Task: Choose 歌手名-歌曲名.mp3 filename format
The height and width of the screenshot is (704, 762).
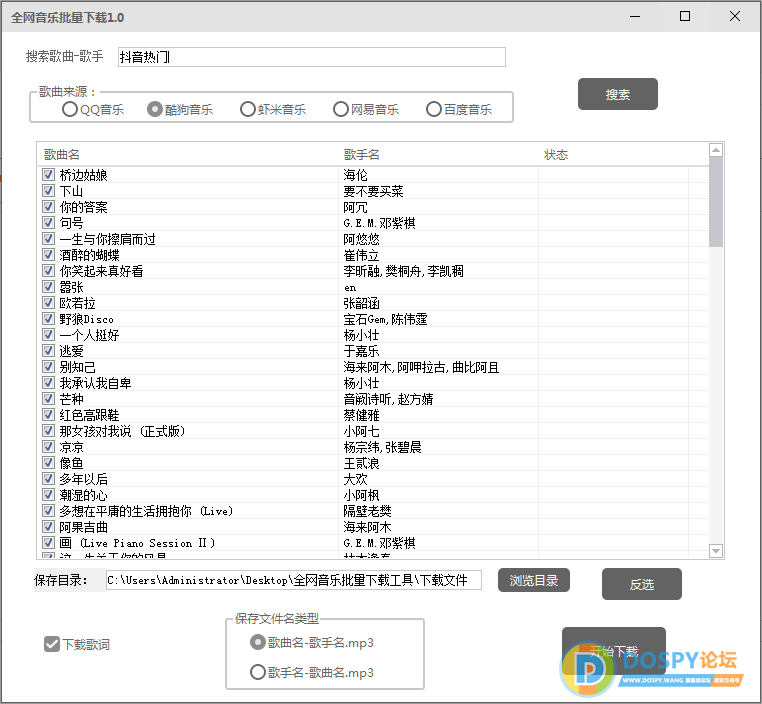Action: pos(258,673)
